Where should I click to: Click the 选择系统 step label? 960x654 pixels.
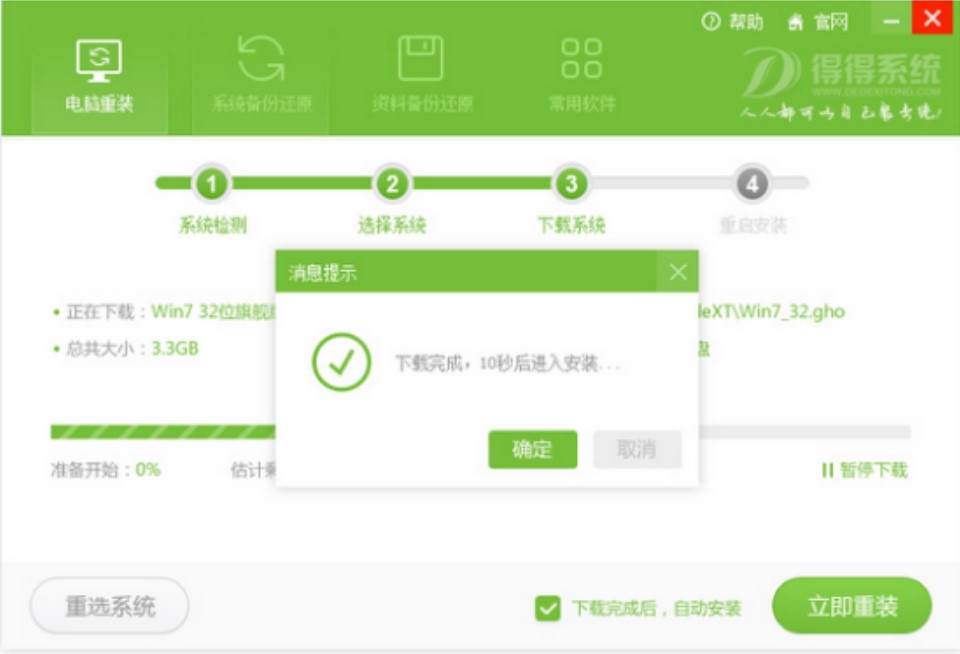(392, 225)
